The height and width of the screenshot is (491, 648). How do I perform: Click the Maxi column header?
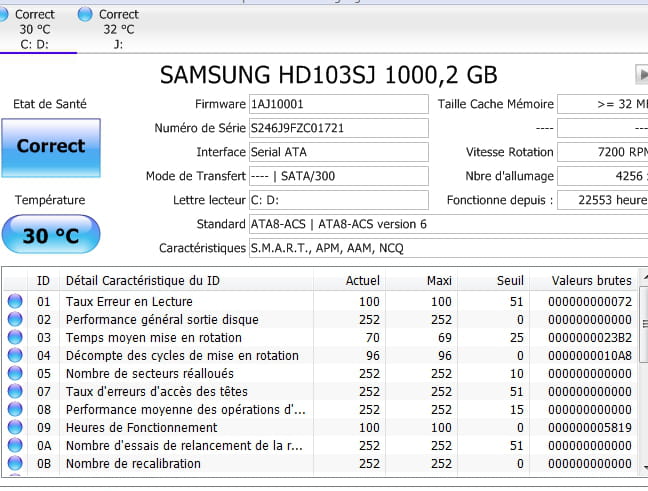(421, 281)
